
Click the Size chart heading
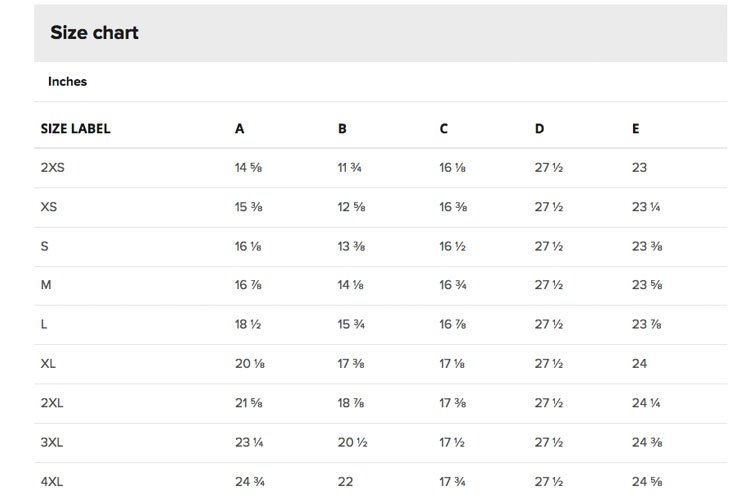point(94,33)
